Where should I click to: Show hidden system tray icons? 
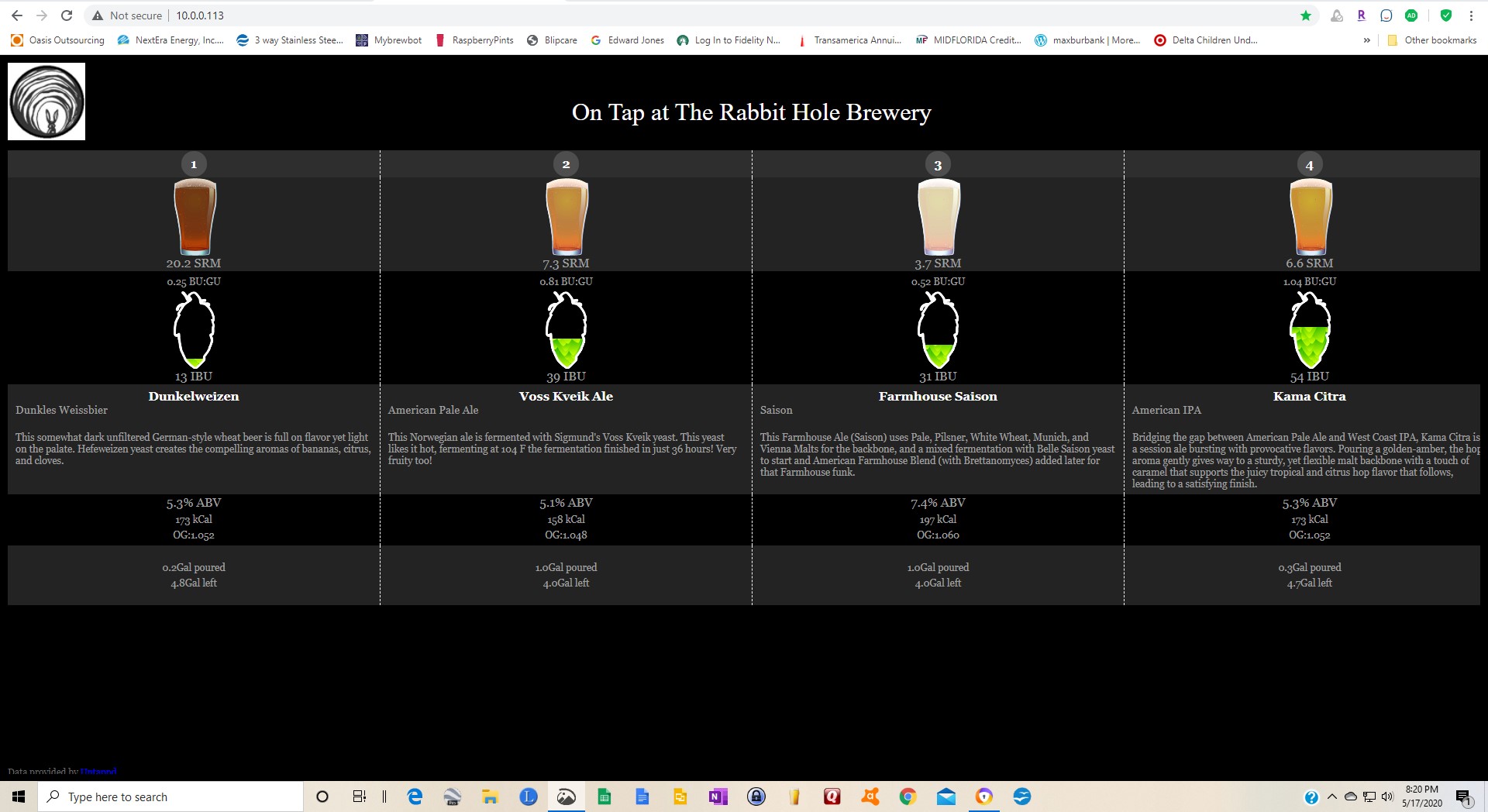pyautogui.click(x=1332, y=797)
